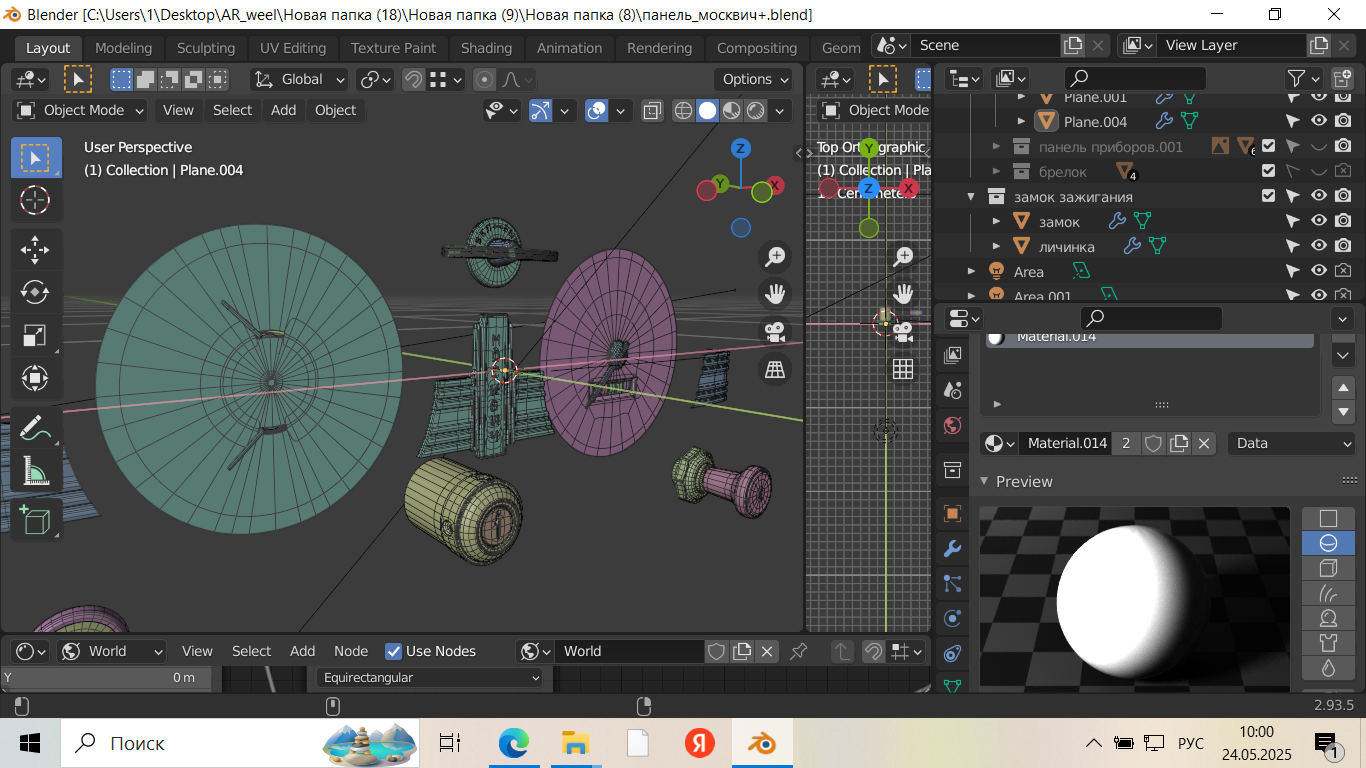This screenshot has width=1366, height=768.
Task: Open the Add menu in 3D viewport header
Action: (283, 110)
